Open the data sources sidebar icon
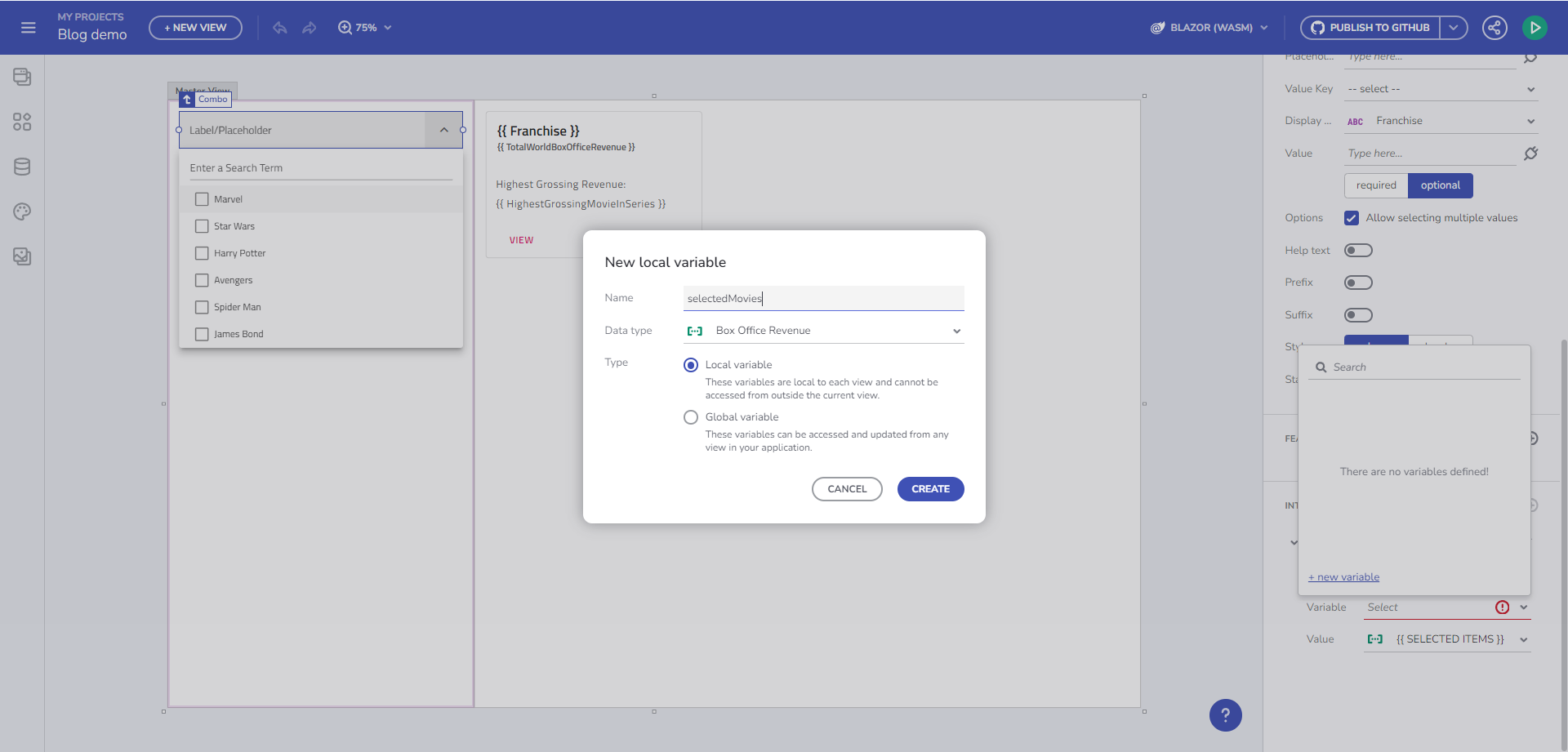 (x=22, y=167)
